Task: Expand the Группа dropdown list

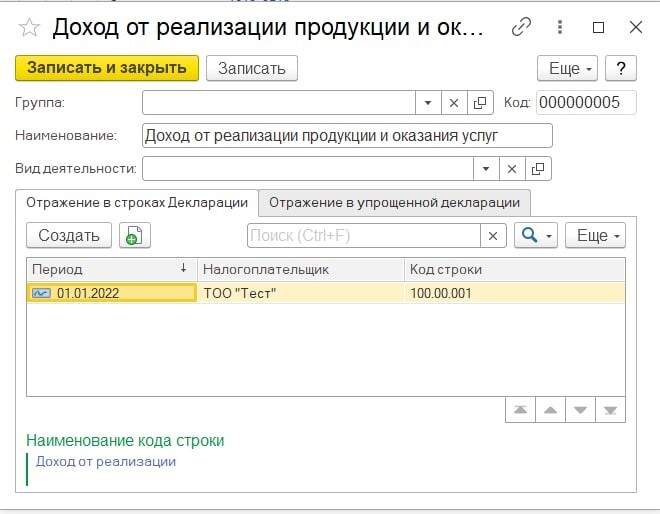Action: pyautogui.click(x=427, y=102)
